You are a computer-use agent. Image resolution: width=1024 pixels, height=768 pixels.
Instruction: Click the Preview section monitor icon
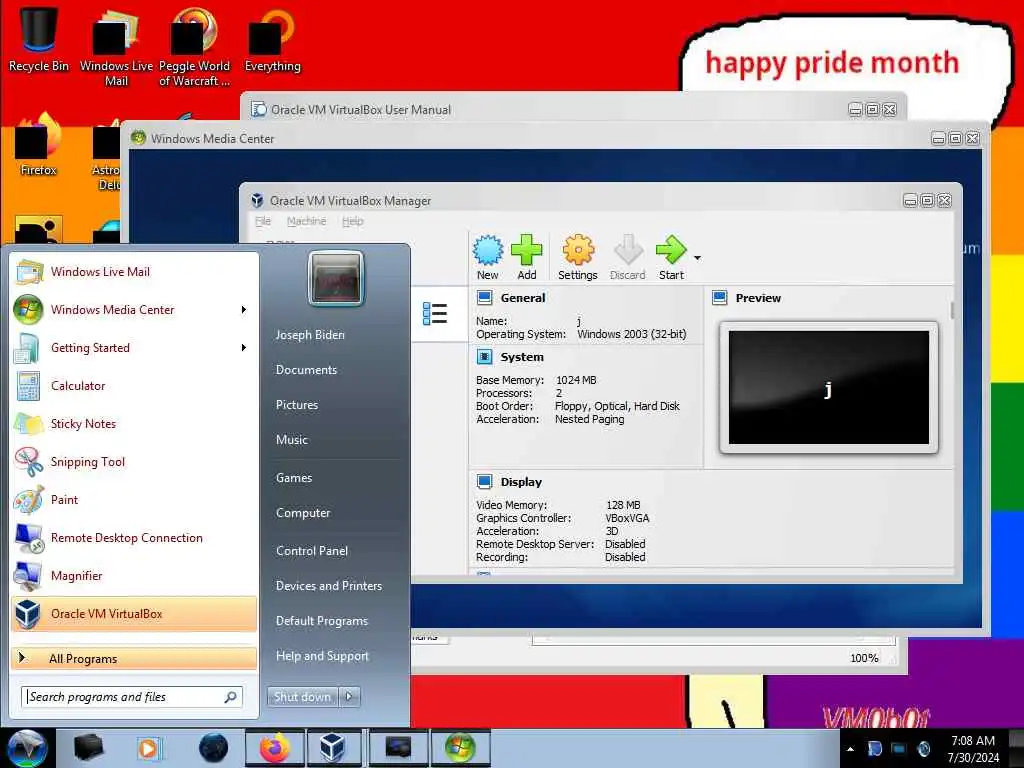(720, 298)
